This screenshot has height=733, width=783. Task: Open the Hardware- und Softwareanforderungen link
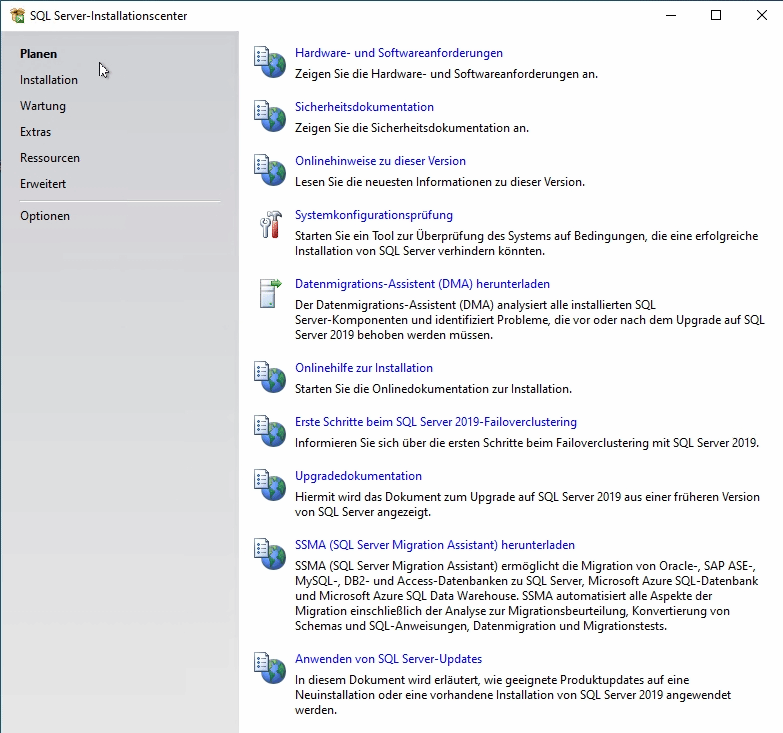[x=398, y=53]
